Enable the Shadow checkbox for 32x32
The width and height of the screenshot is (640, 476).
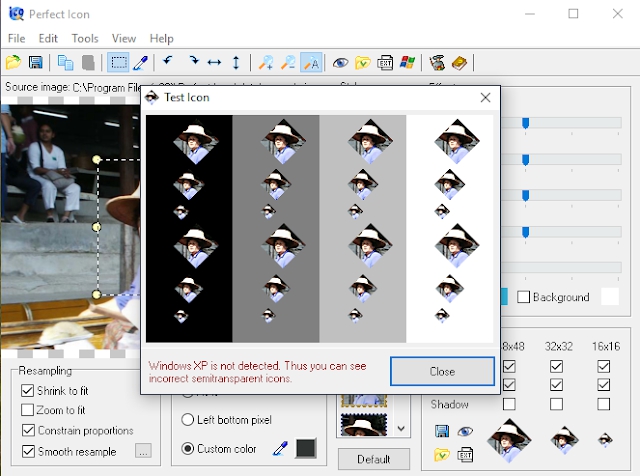556,404
